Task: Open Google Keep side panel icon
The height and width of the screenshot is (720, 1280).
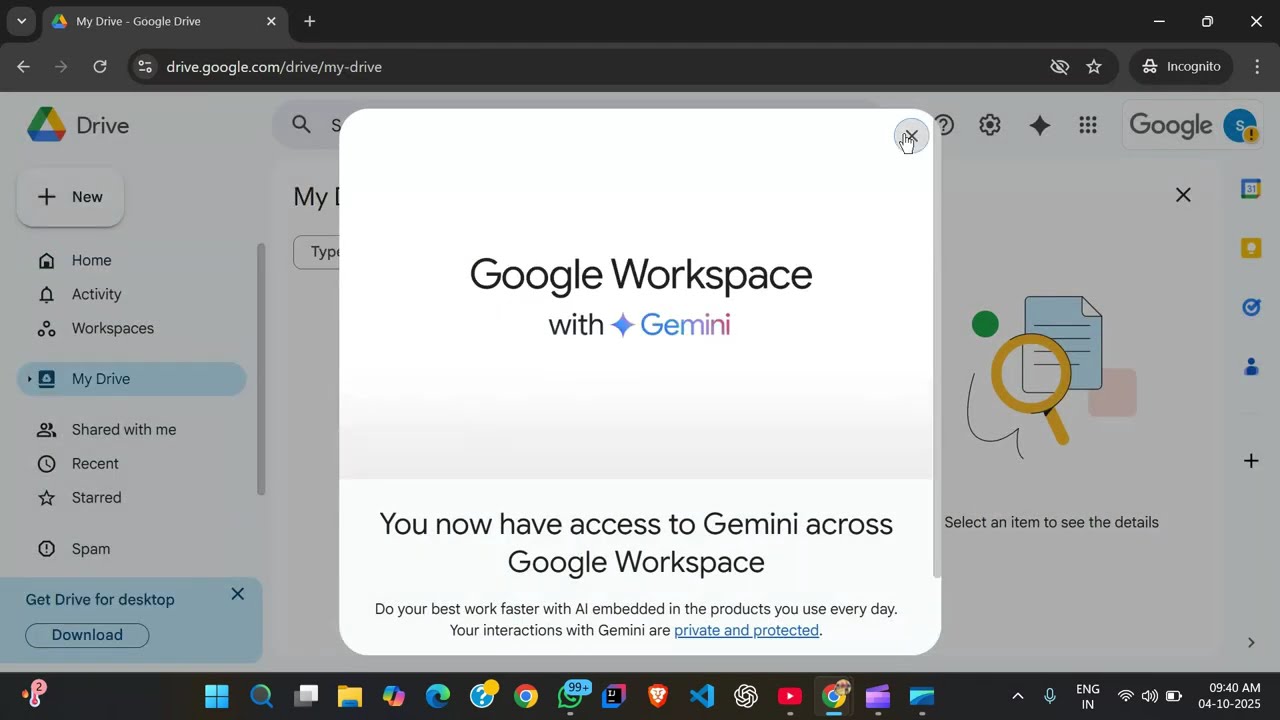Action: [x=1251, y=248]
